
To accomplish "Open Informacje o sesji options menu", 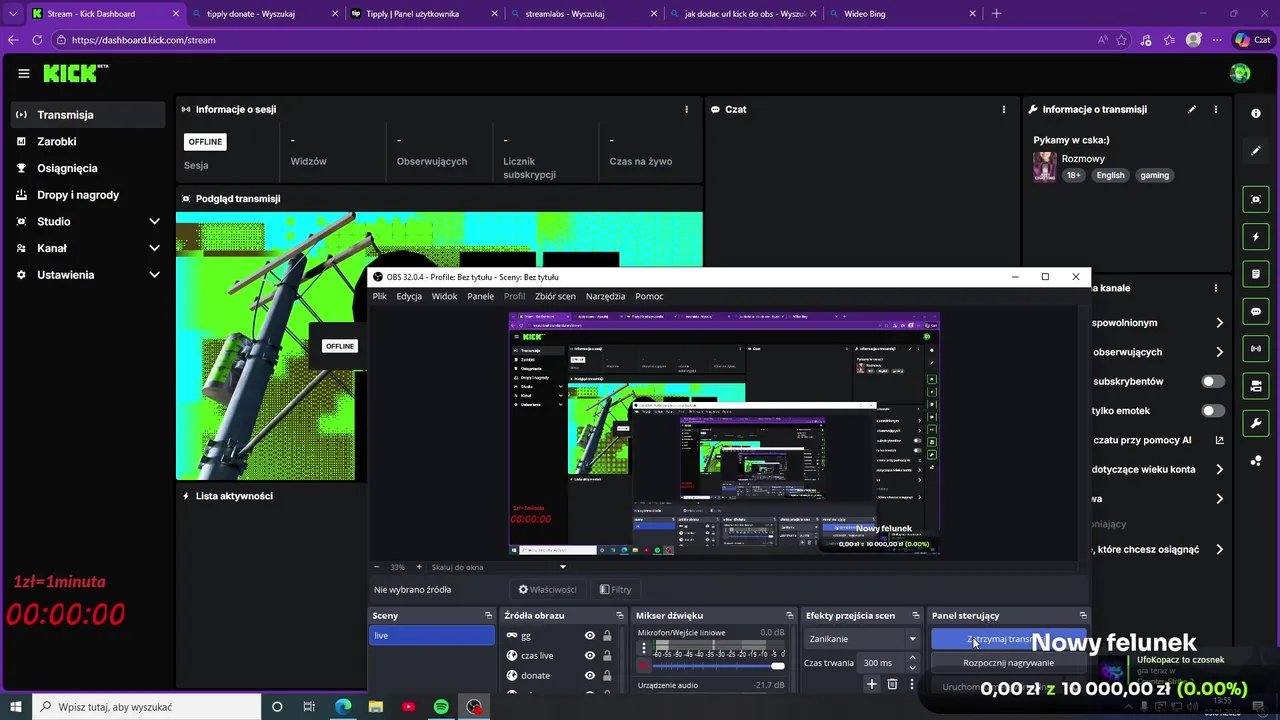I will (x=686, y=109).
